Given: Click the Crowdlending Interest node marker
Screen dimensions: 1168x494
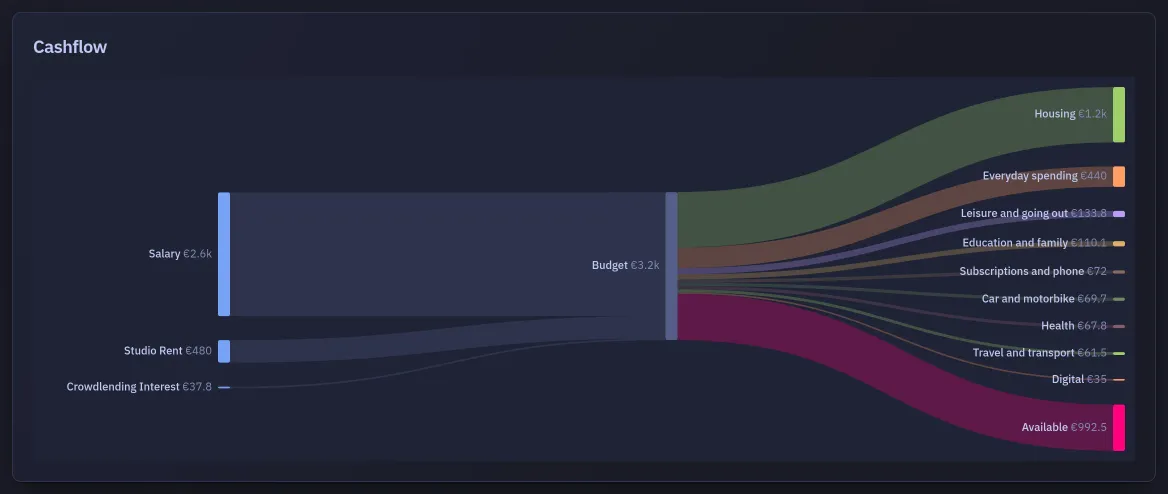Looking at the screenshot, I should point(223,387).
